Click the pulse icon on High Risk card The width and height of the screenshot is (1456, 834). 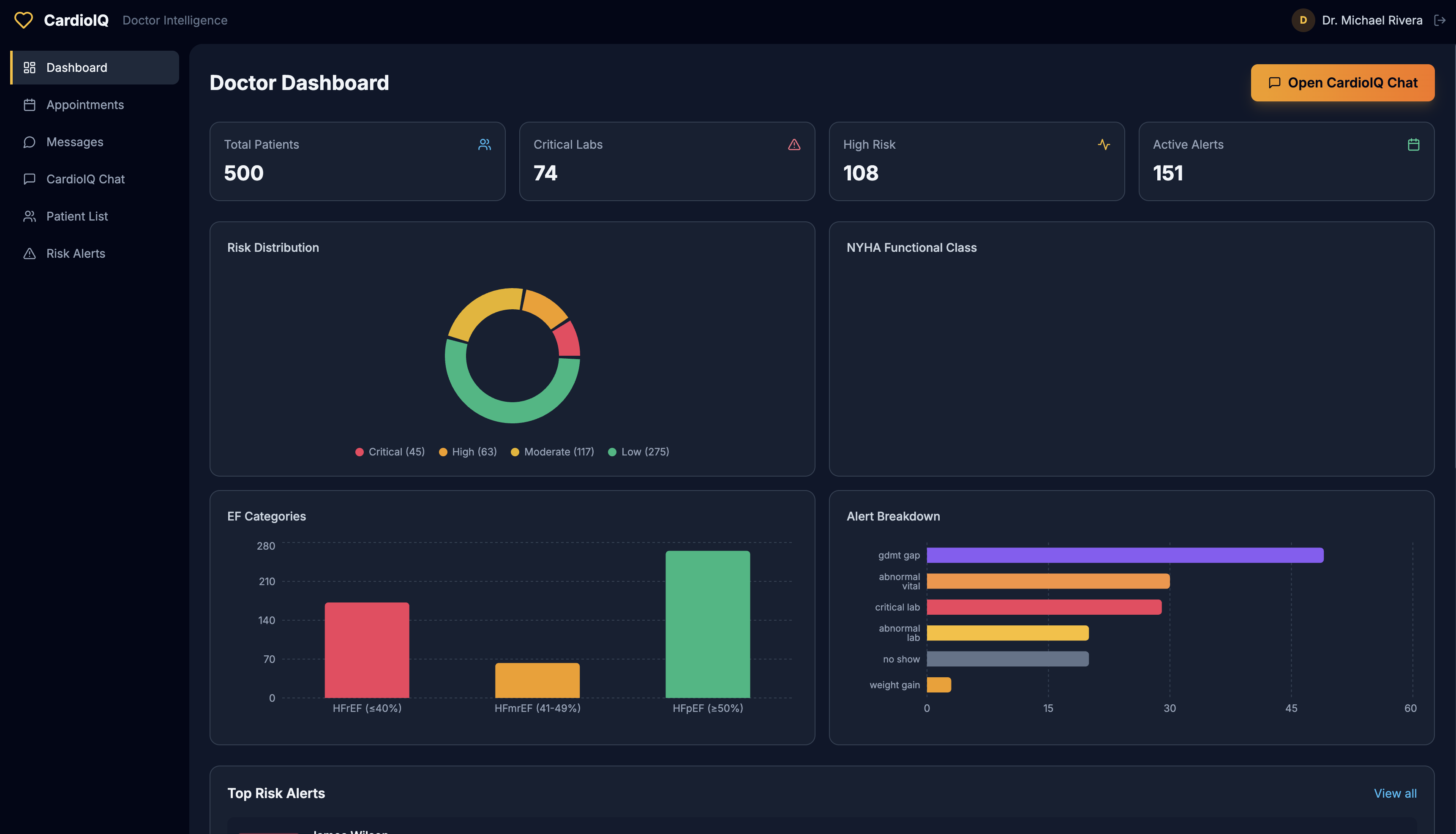pyautogui.click(x=1104, y=144)
